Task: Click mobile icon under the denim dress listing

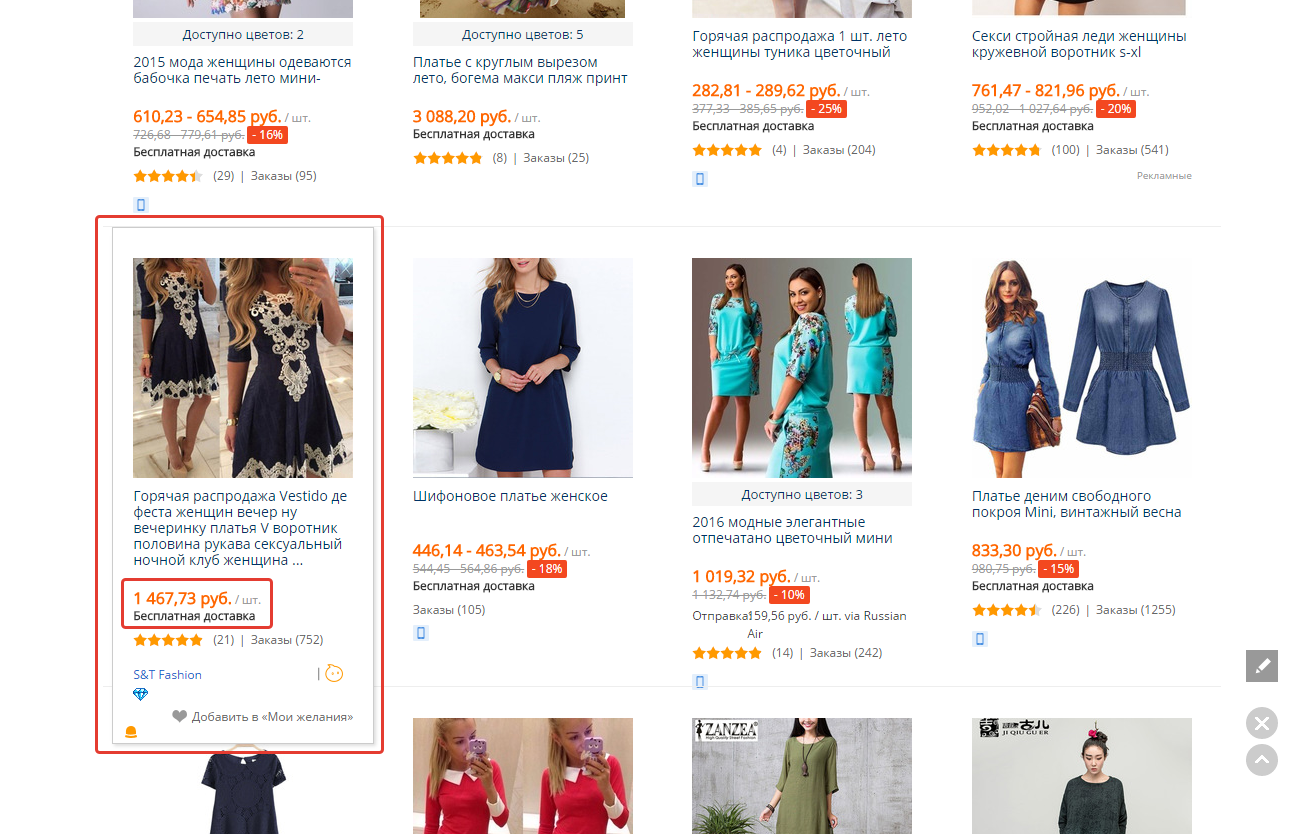Action: point(980,639)
